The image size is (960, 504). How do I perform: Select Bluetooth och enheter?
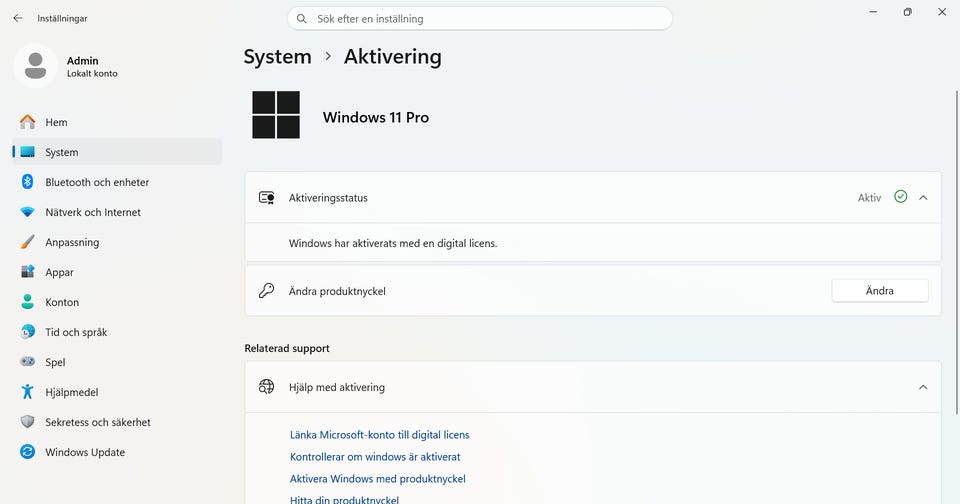(x=117, y=182)
